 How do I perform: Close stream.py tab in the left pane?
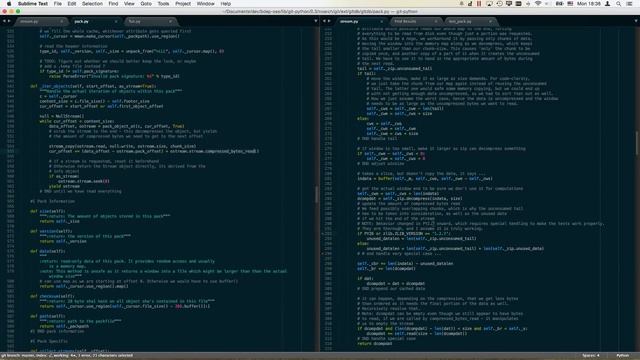[x=62, y=21]
